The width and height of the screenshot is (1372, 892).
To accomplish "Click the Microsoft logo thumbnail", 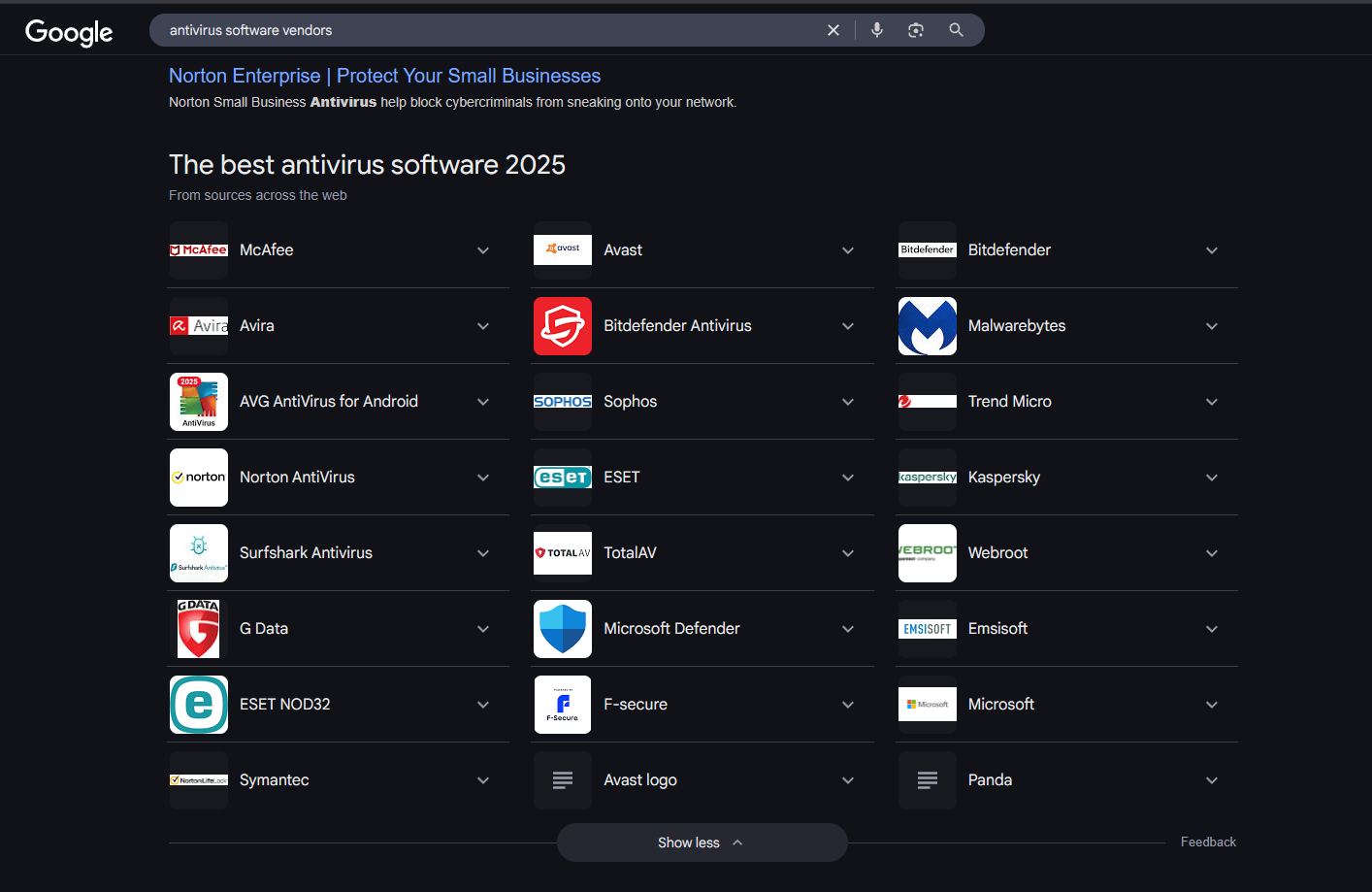I will (x=928, y=705).
